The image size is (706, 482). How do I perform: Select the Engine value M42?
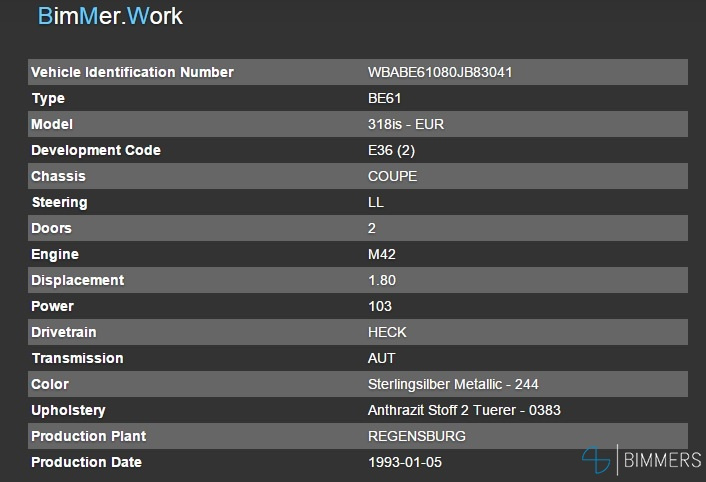[x=381, y=254]
